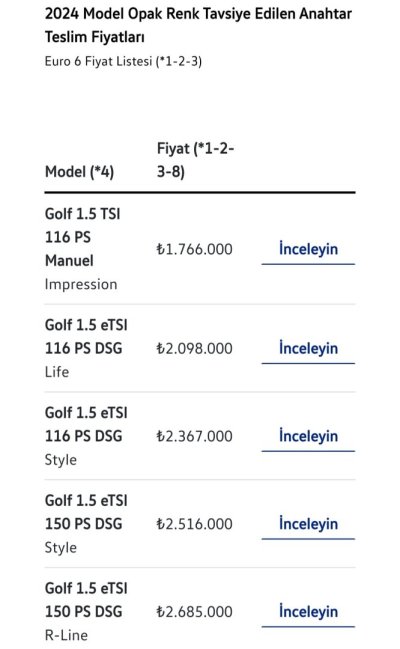Click İnceleyin beside the ₺2.367.000 price
Viewport: 400px width, 649px height.
[x=308, y=436]
